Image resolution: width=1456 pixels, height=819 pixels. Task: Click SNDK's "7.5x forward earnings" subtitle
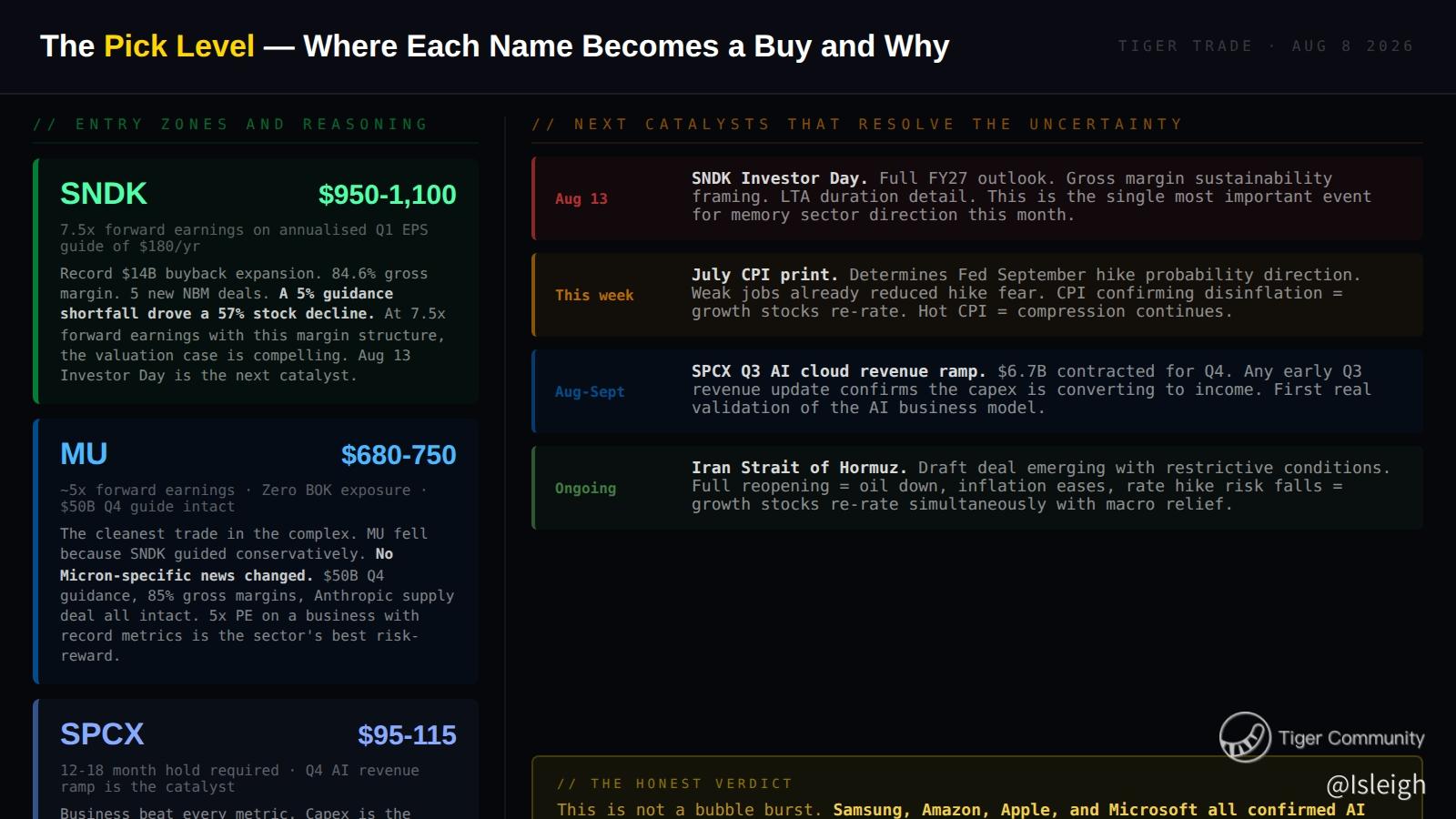[x=244, y=238]
